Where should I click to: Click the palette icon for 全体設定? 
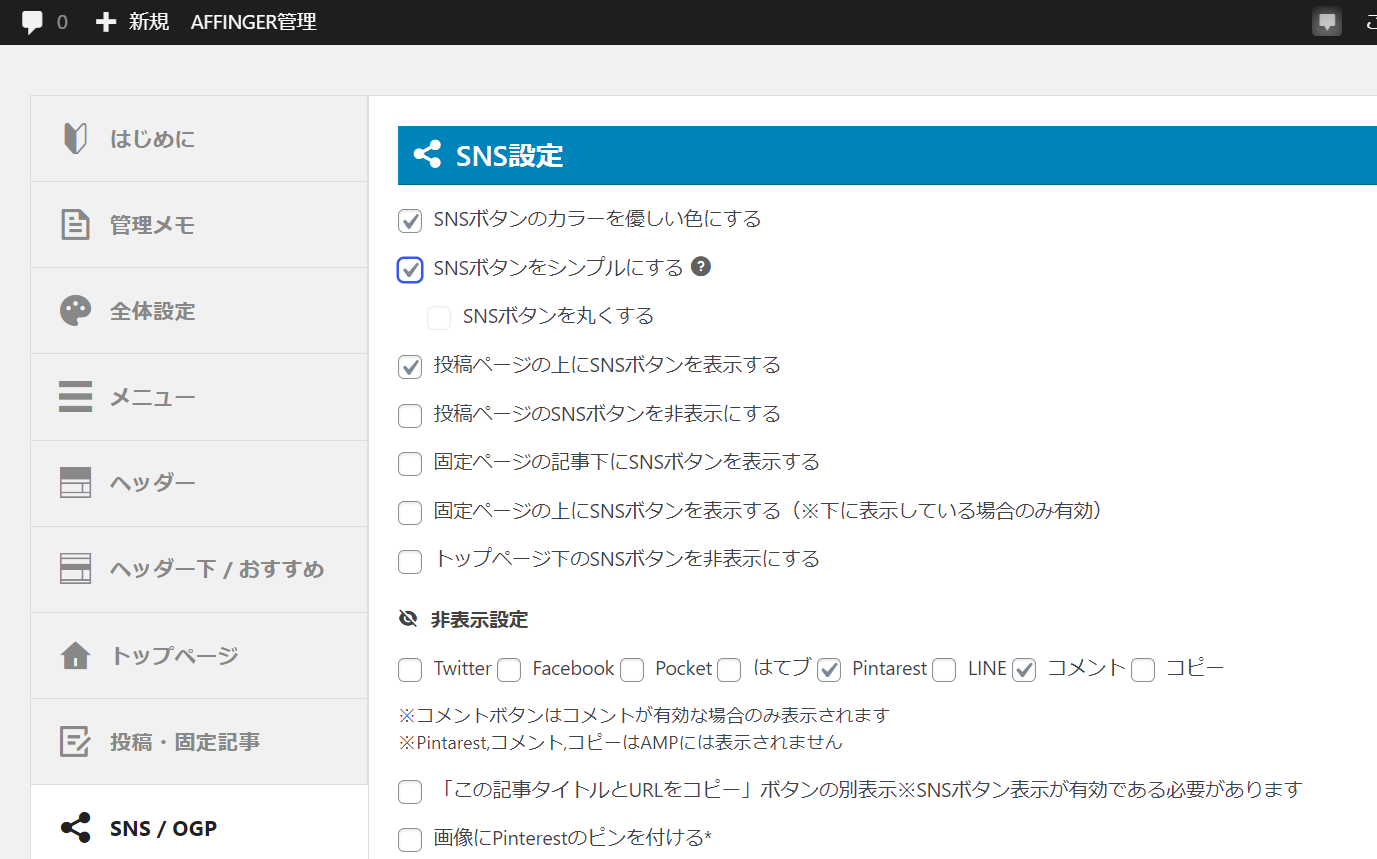(75, 311)
